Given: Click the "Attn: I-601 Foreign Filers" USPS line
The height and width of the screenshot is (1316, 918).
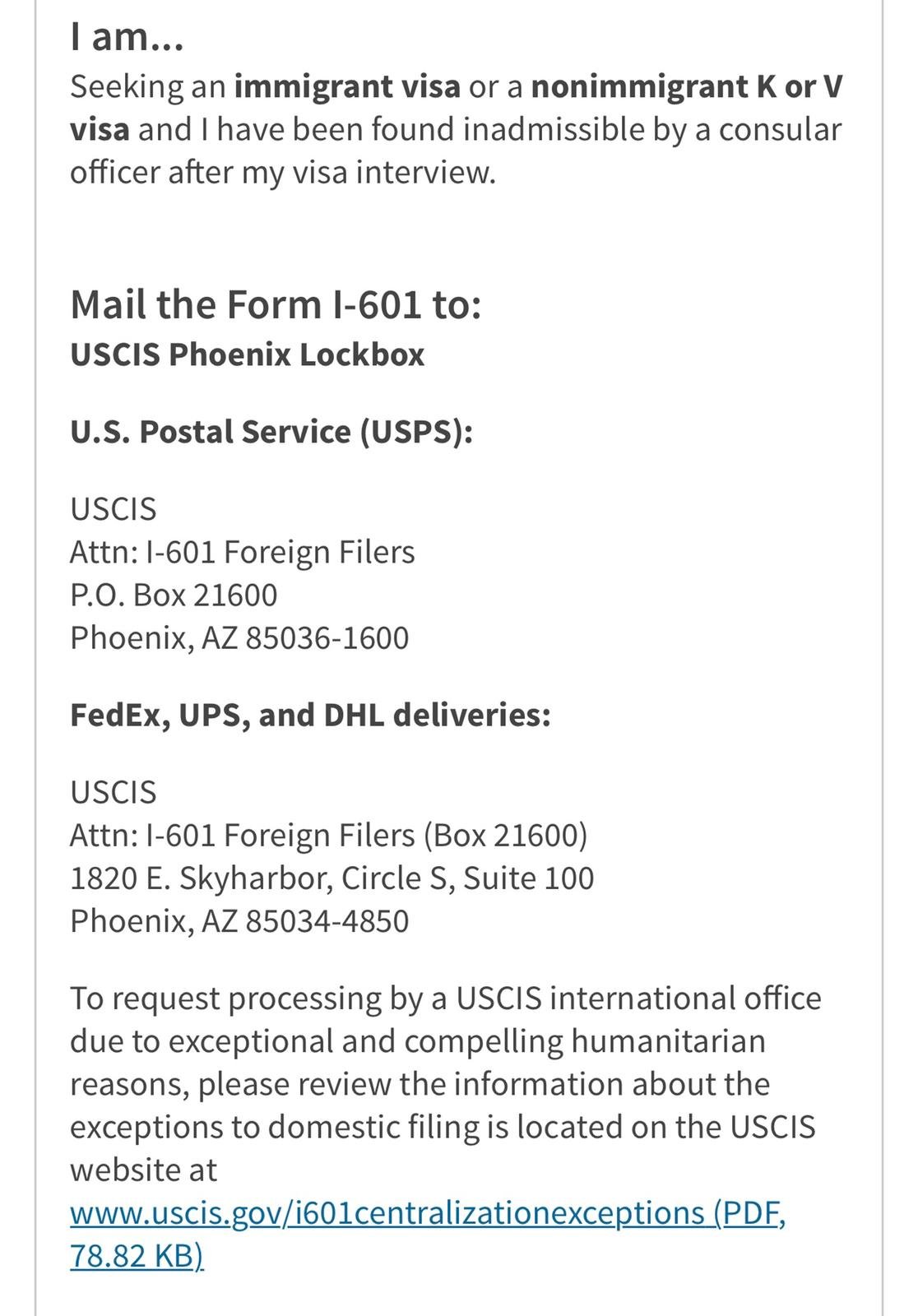Looking at the screenshot, I should point(243,552).
